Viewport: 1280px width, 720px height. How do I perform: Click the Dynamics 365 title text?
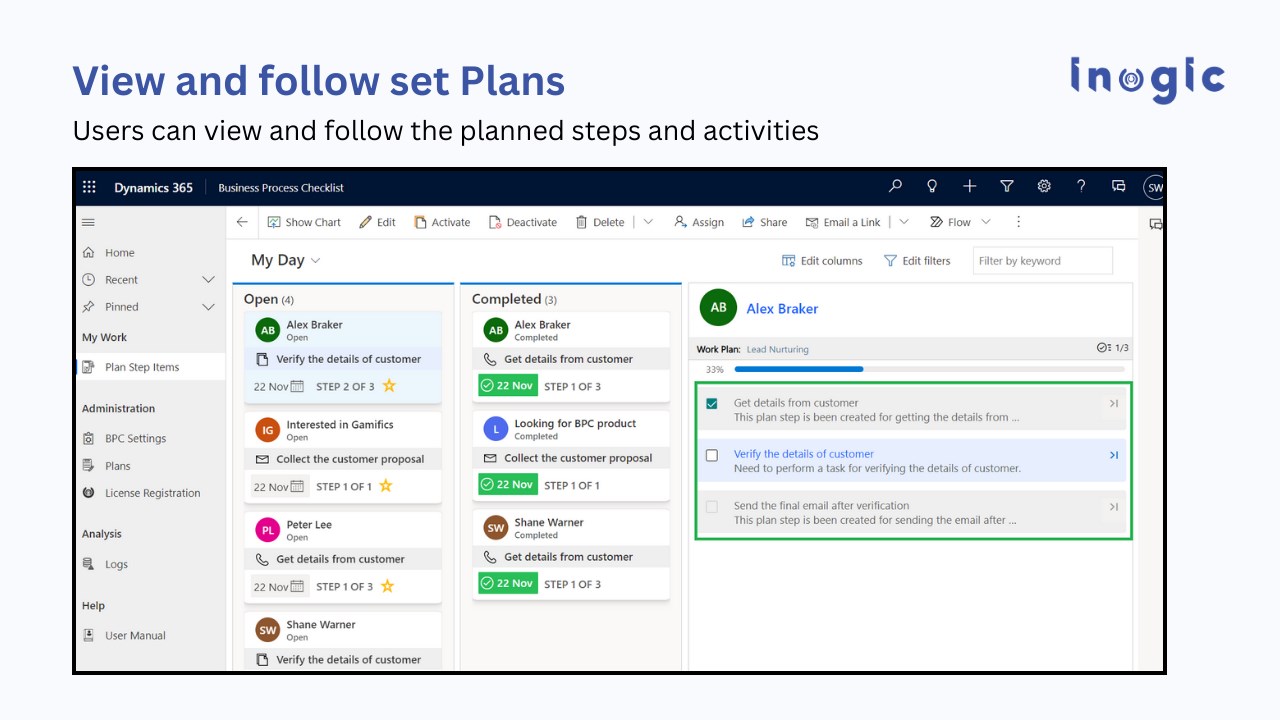[153, 188]
